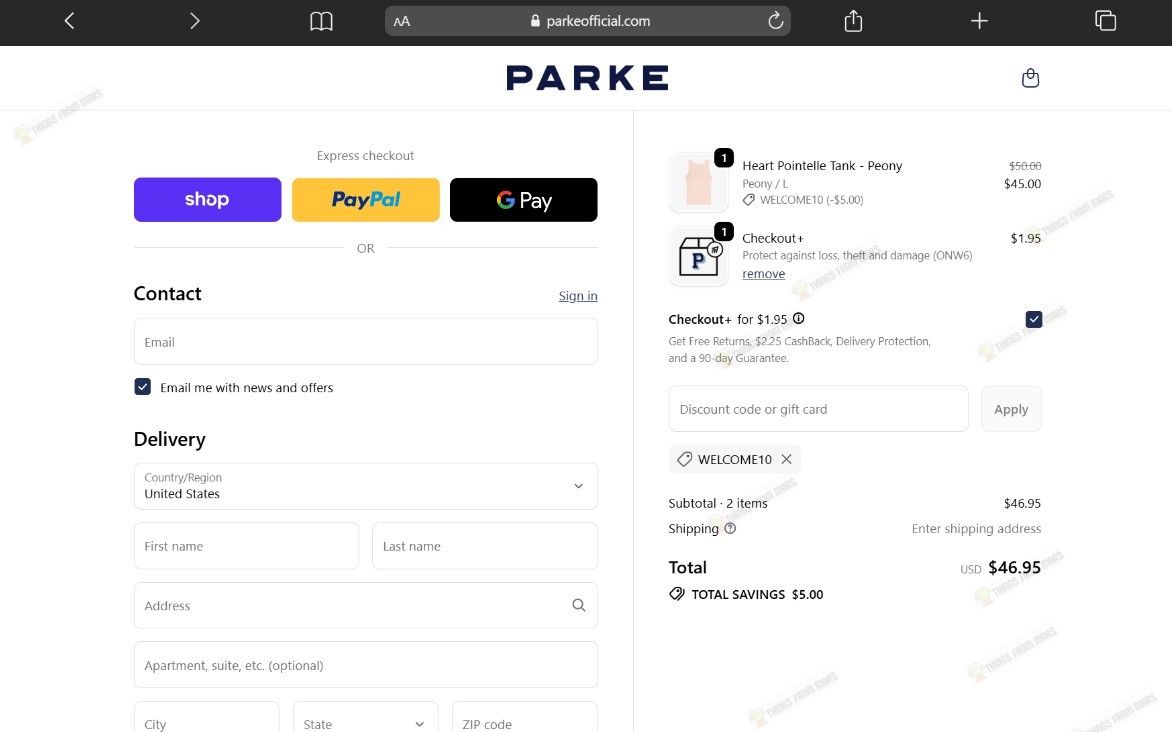Viewport: 1172px width, 732px height.
Task: Go forward with the browser forward arrow
Action: [194, 21]
